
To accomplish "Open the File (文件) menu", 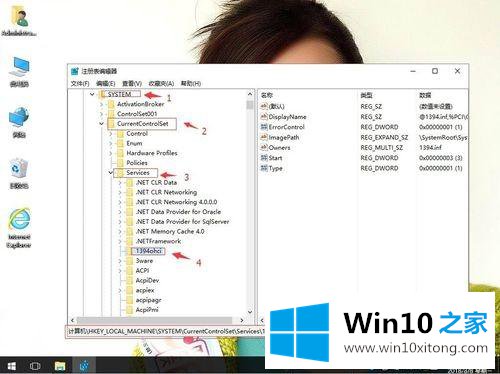I will [x=80, y=83].
